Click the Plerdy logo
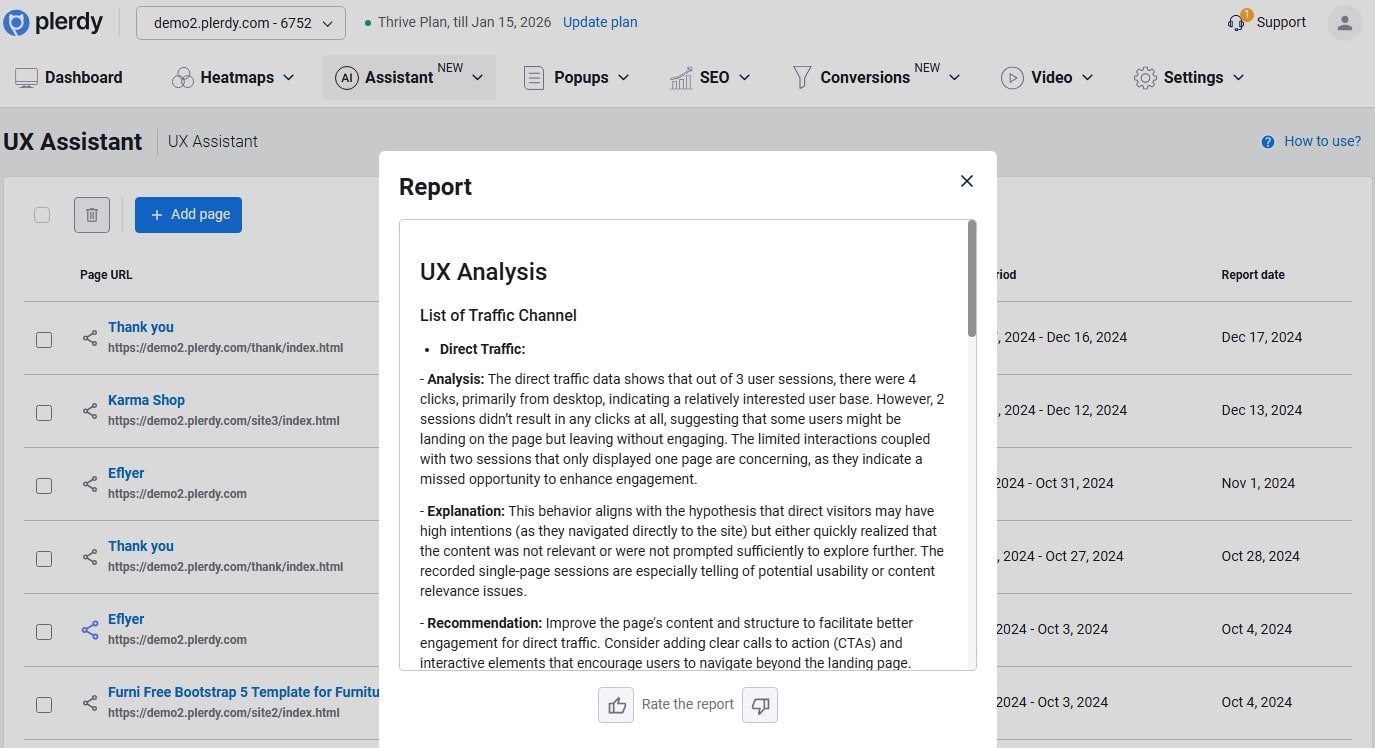1375x748 pixels. 54,21
